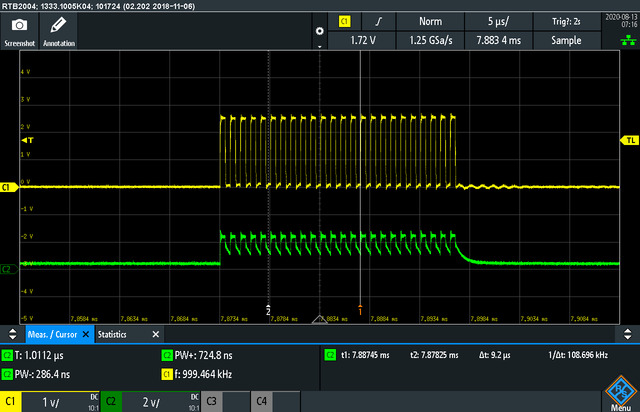Viewport: 640px width, 412px height.
Task: Close the Statistics tab
Action: [156, 334]
